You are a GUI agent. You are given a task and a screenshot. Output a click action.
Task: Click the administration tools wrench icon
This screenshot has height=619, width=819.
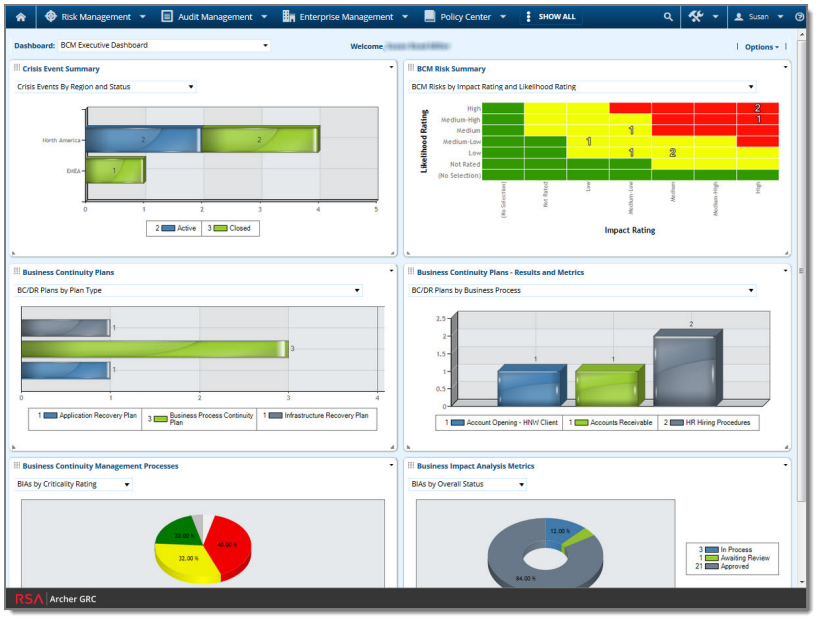coord(696,16)
